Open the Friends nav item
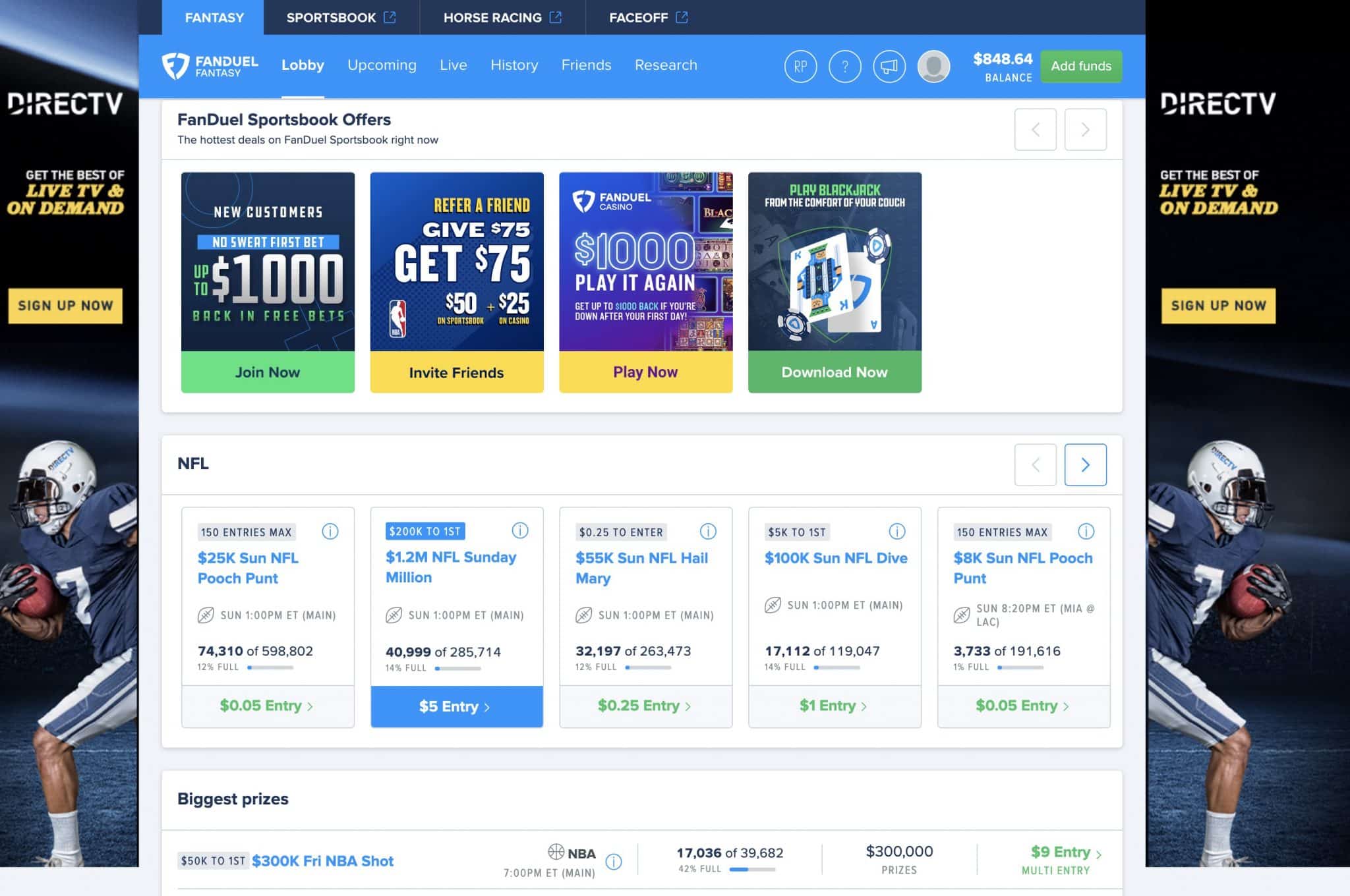The width and height of the screenshot is (1350, 896). pyautogui.click(x=586, y=65)
